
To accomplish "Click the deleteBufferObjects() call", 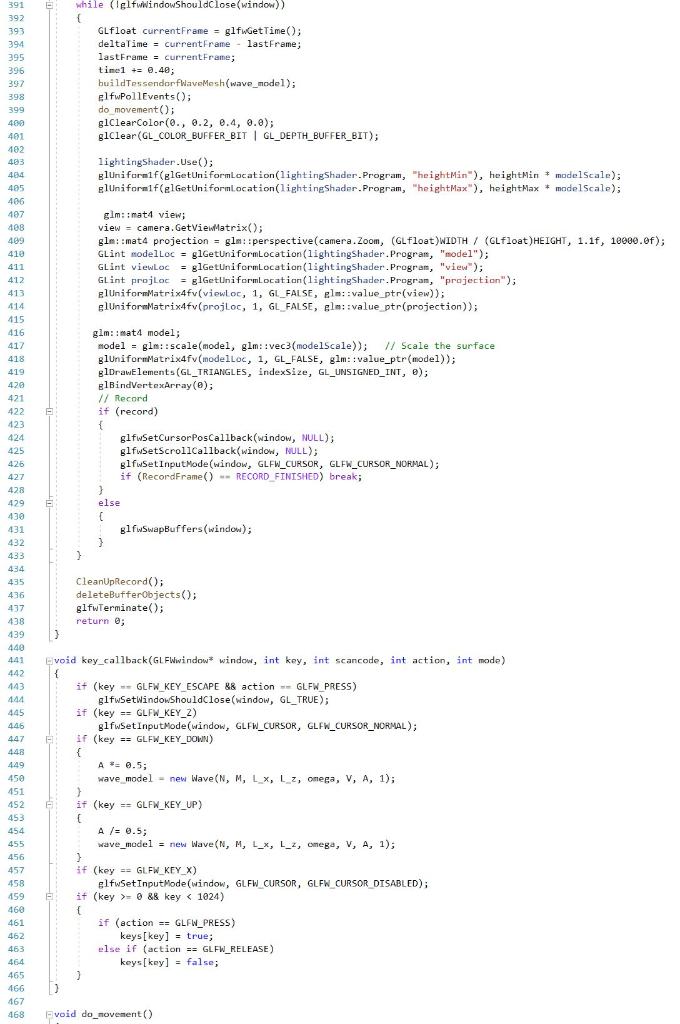I will pyautogui.click(x=136, y=594).
